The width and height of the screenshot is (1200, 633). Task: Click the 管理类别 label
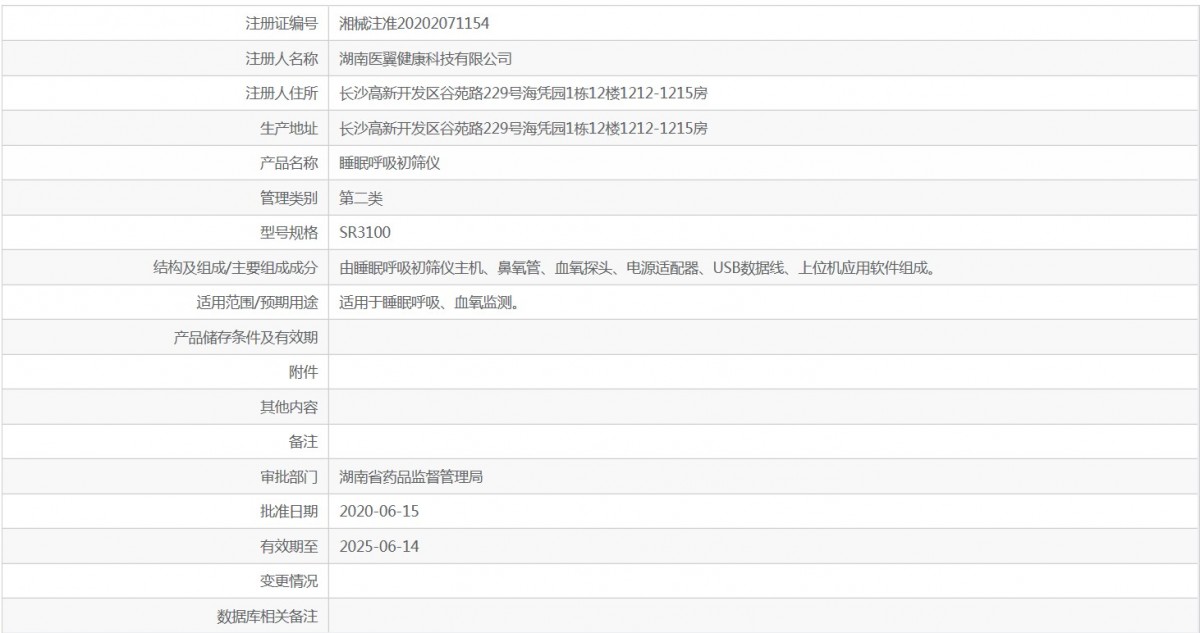tap(289, 197)
